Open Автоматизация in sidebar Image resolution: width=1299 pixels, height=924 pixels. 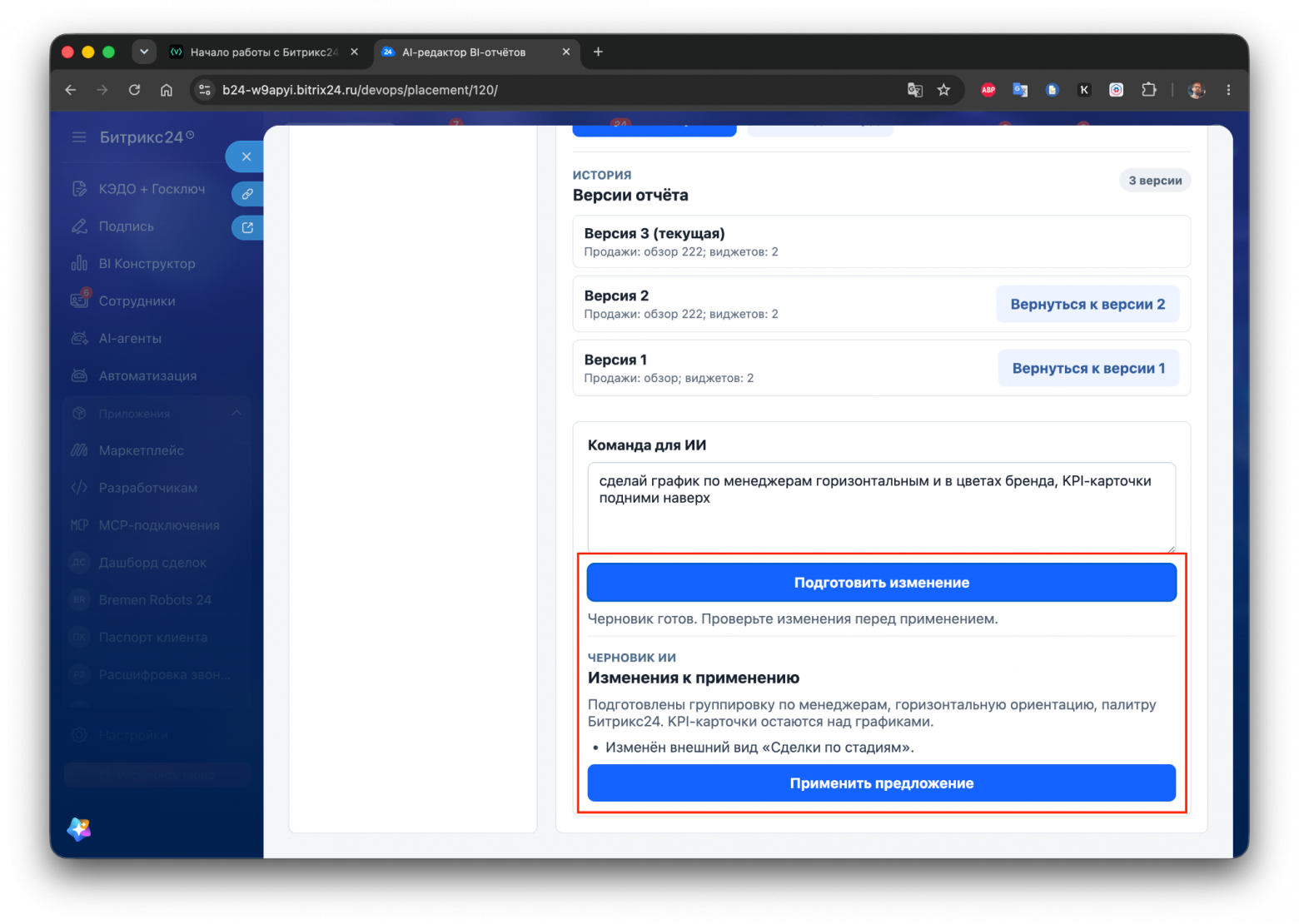coord(147,376)
